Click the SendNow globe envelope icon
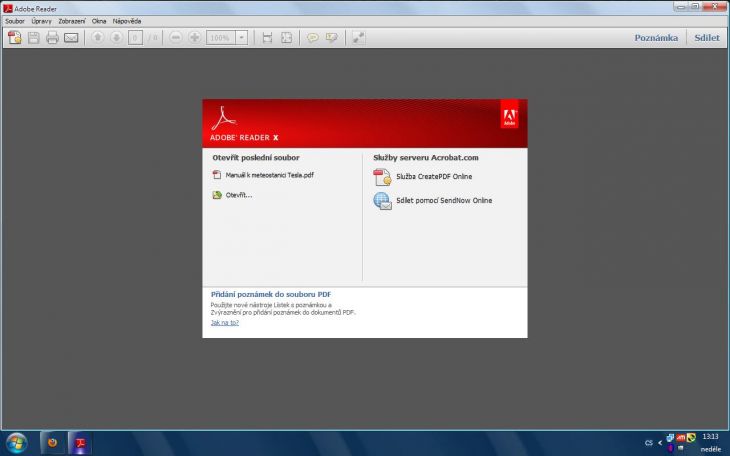Screen dimensions: 730x456 tap(383, 201)
